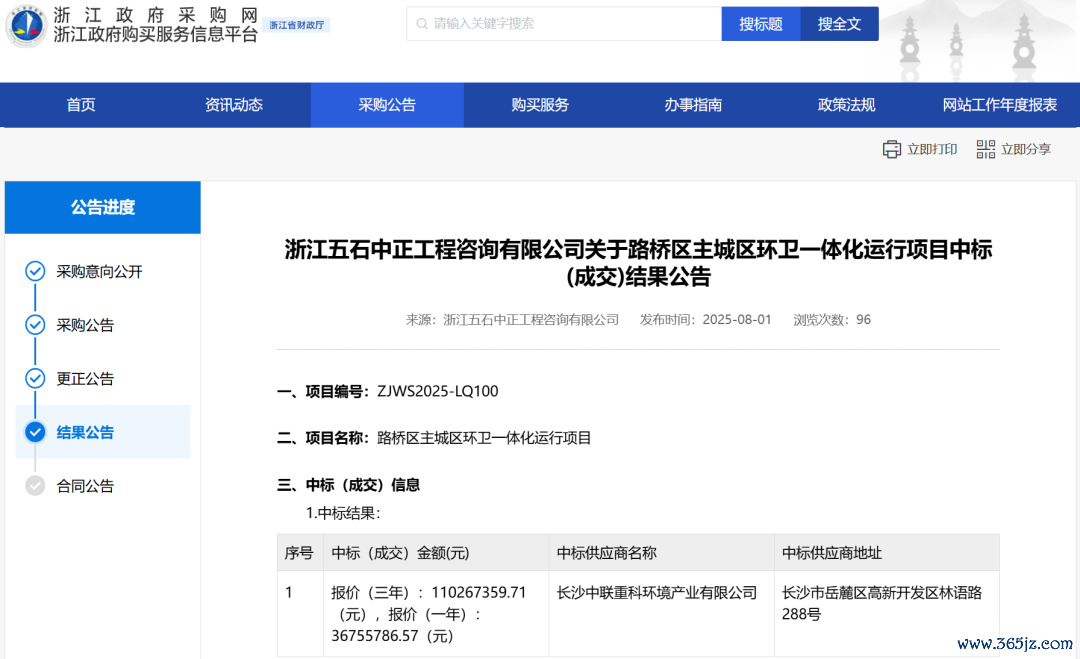
Task: Click the filled check circle beside 结果公告
Action: point(35,432)
